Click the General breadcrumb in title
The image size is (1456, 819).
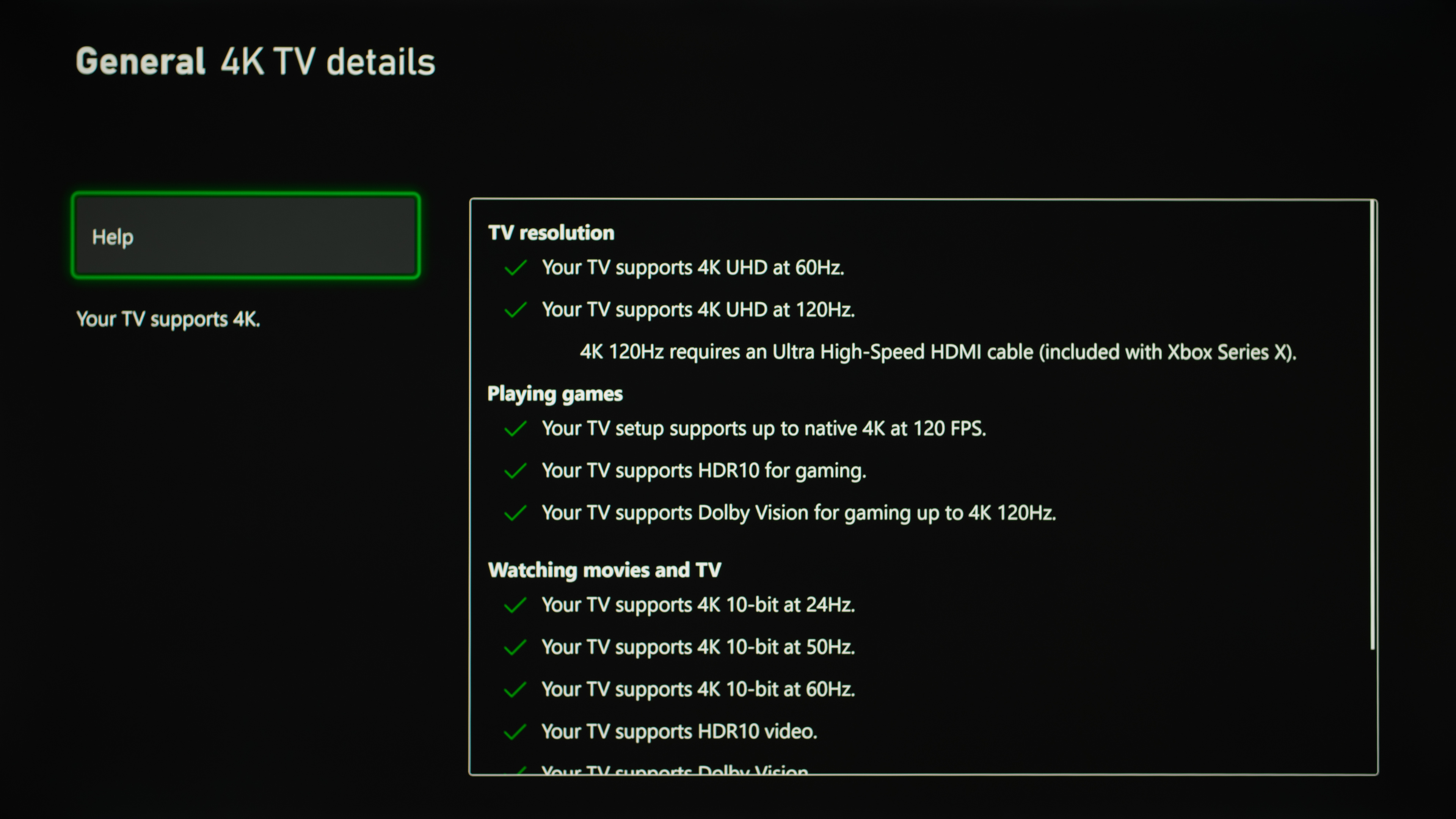tap(140, 61)
